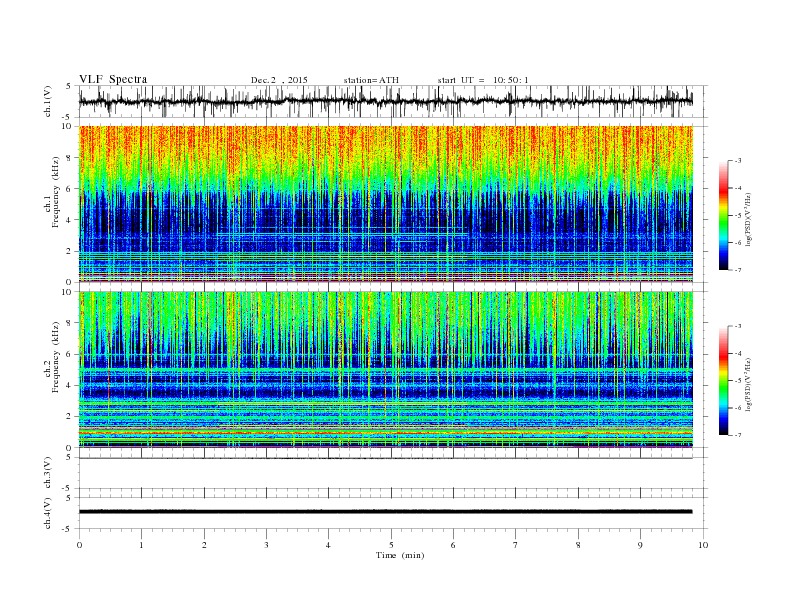Viewport: 792px width, 612px height.
Task: Click the "VLF Spectra" plot title
Action: tap(113, 79)
